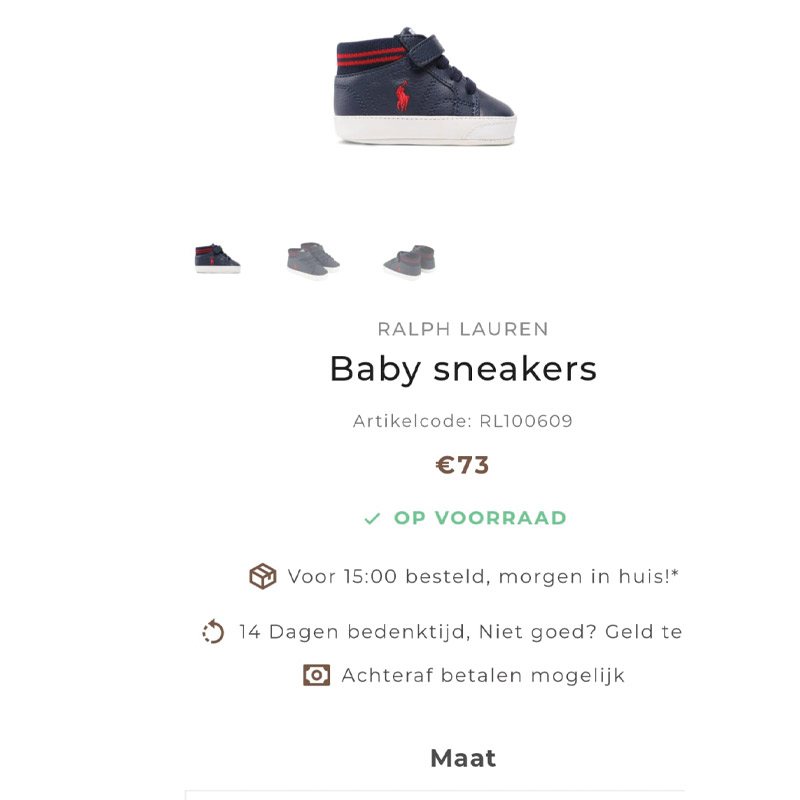Select the first side-view sneaker thumbnail
Viewport: 800px width, 800px height.
218,259
